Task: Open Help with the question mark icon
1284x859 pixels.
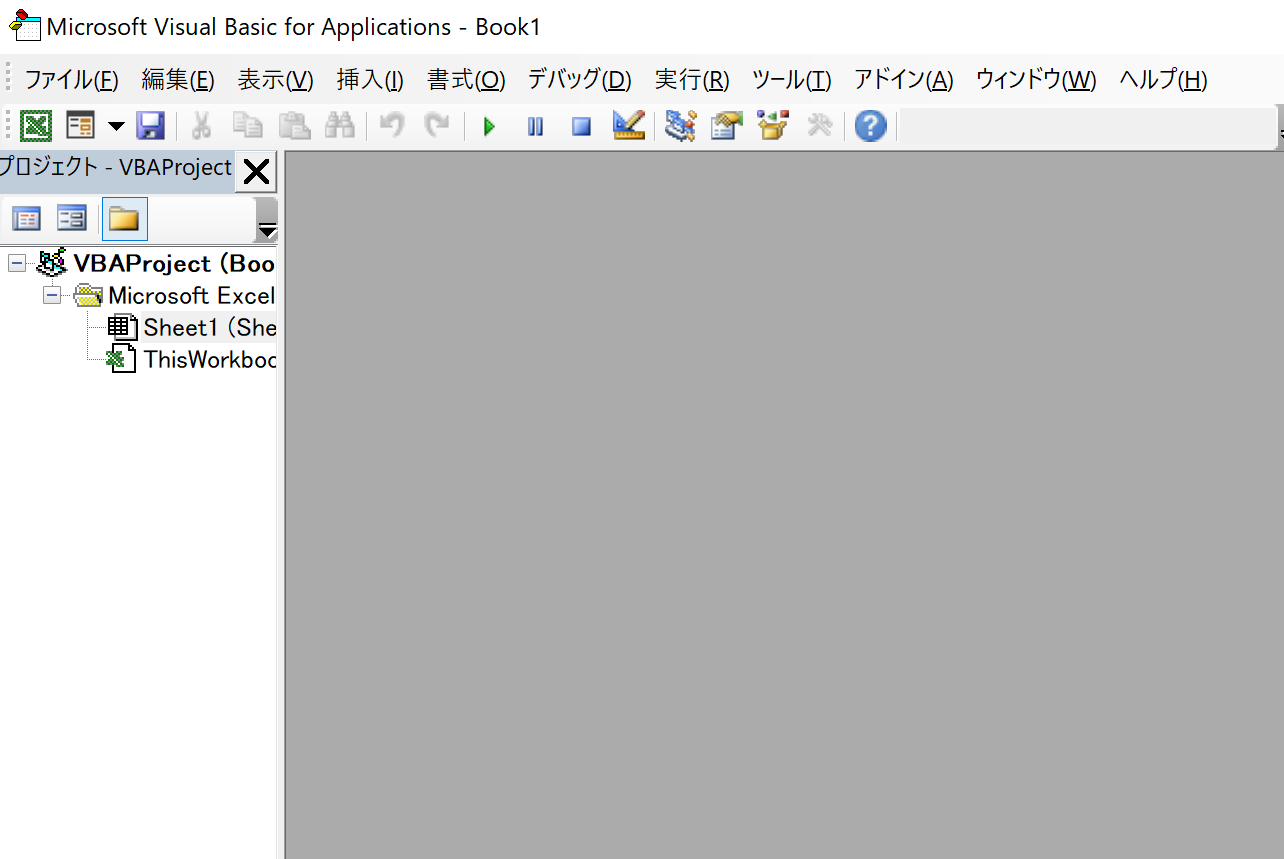Action: 870,126
